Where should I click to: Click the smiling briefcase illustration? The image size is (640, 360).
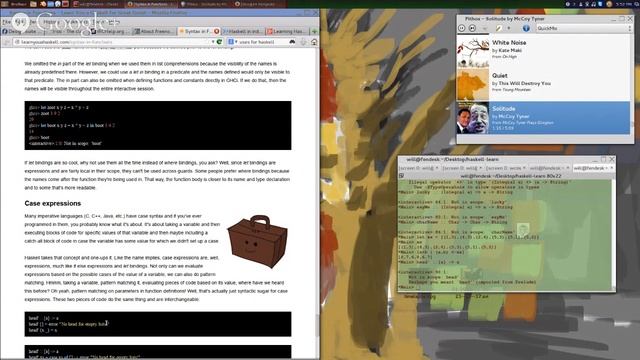coord(257,242)
